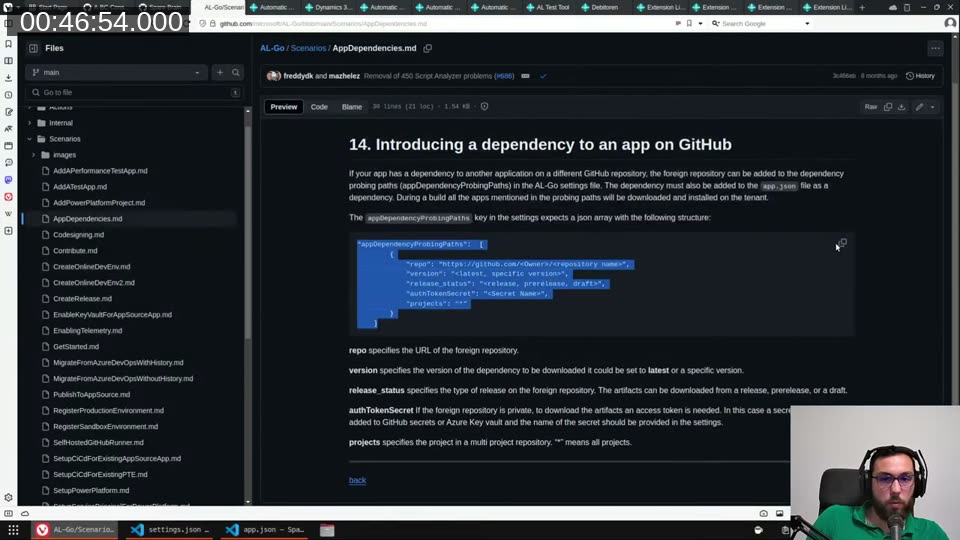The image size is (960, 540).
Task: Open the downloads side panel icon
Action: coord(9,78)
